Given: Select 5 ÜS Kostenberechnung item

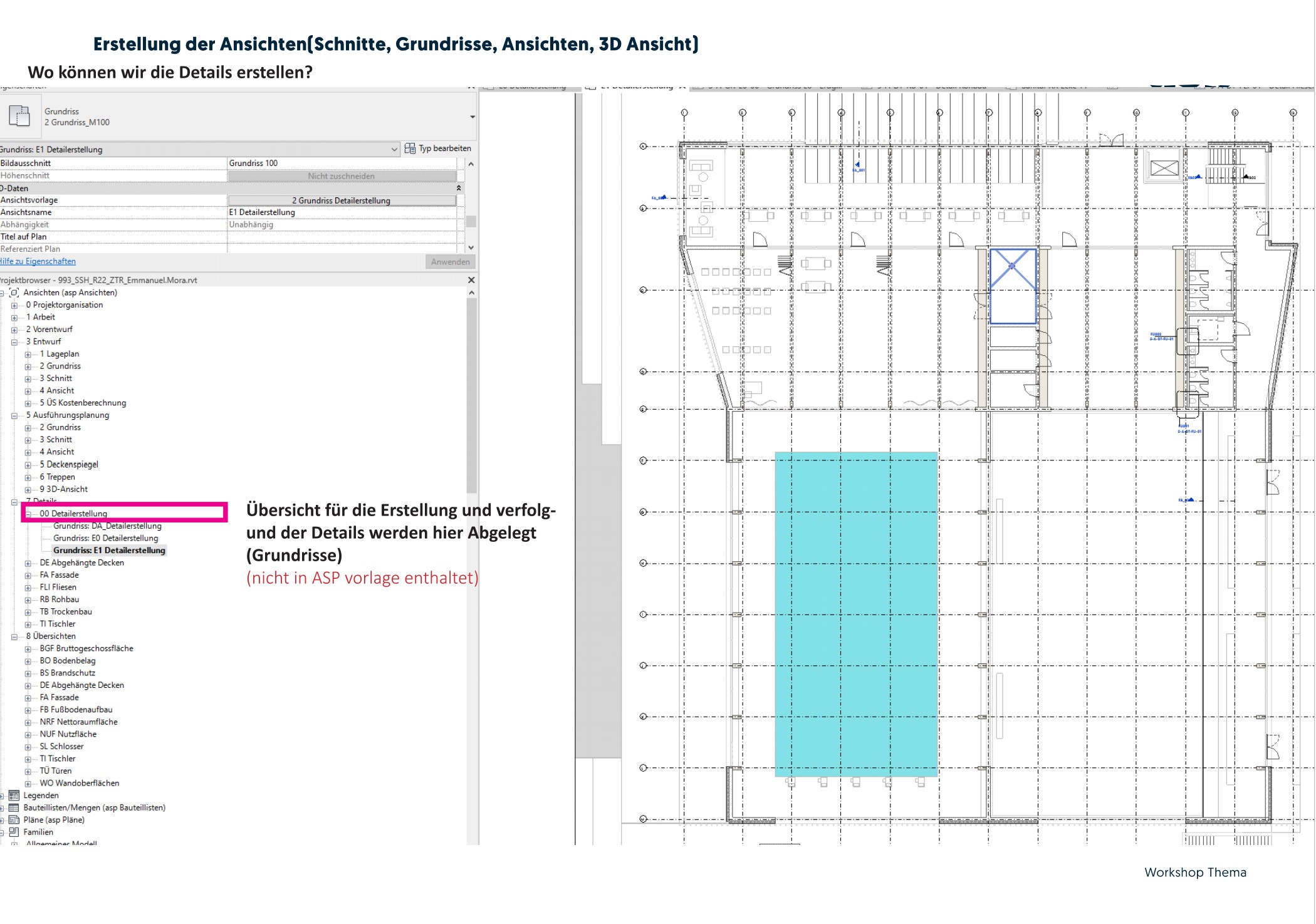Looking at the screenshot, I should [x=83, y=403].
